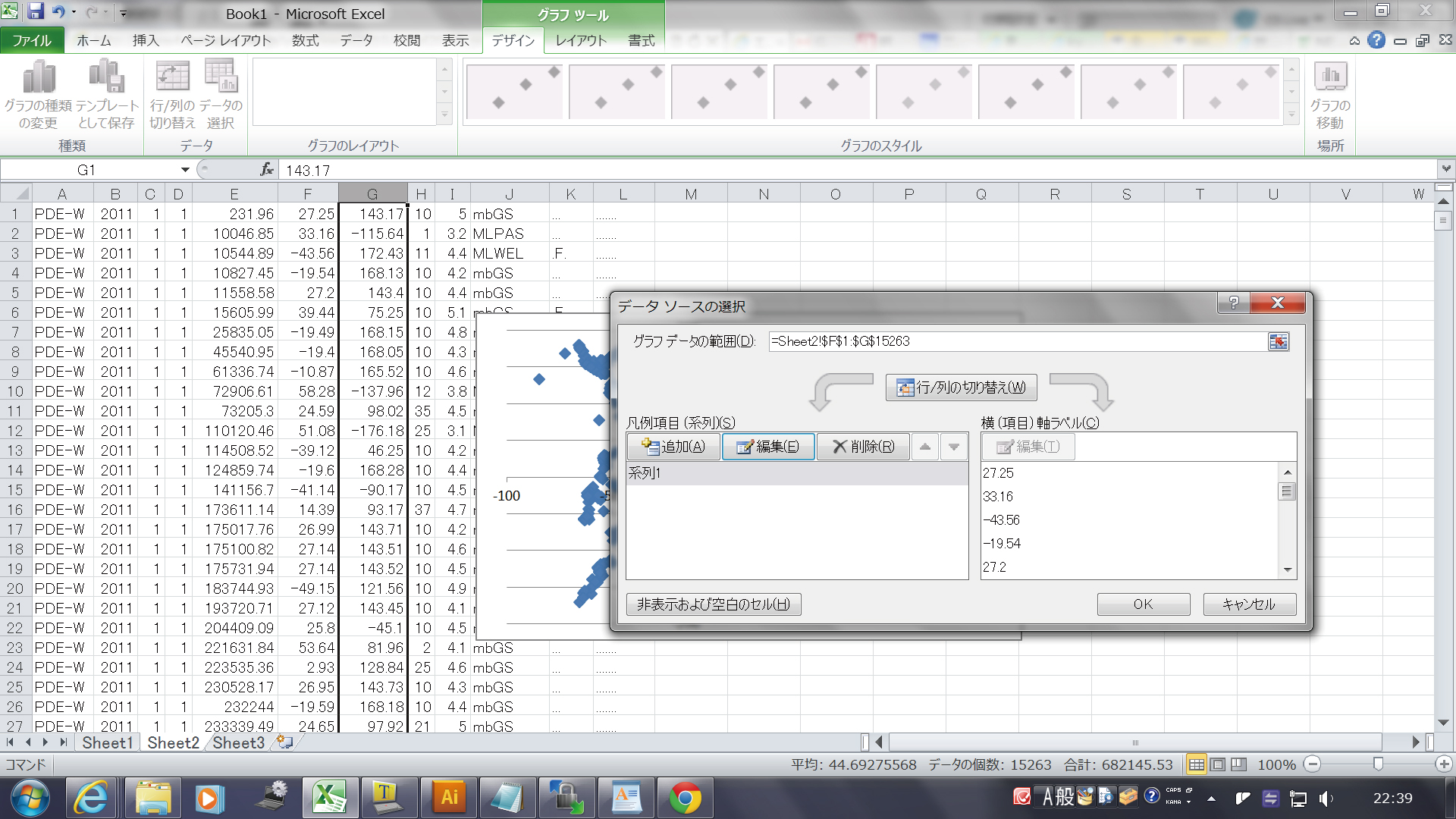Select 系列1 in the series list
The width and height of the screenshot is (1456, 819).
[796, 473]
